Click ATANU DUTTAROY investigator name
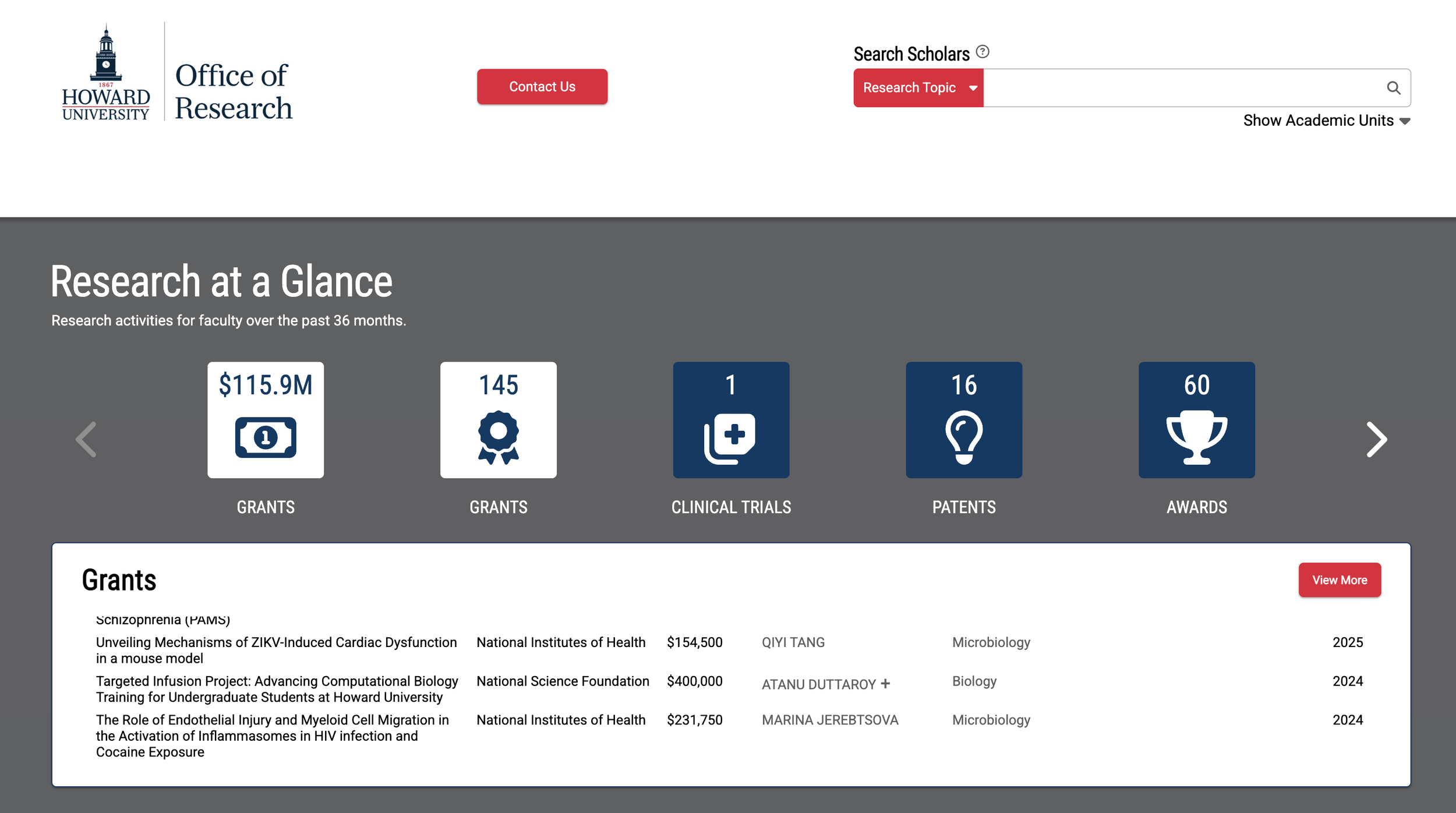 [818, 684]
